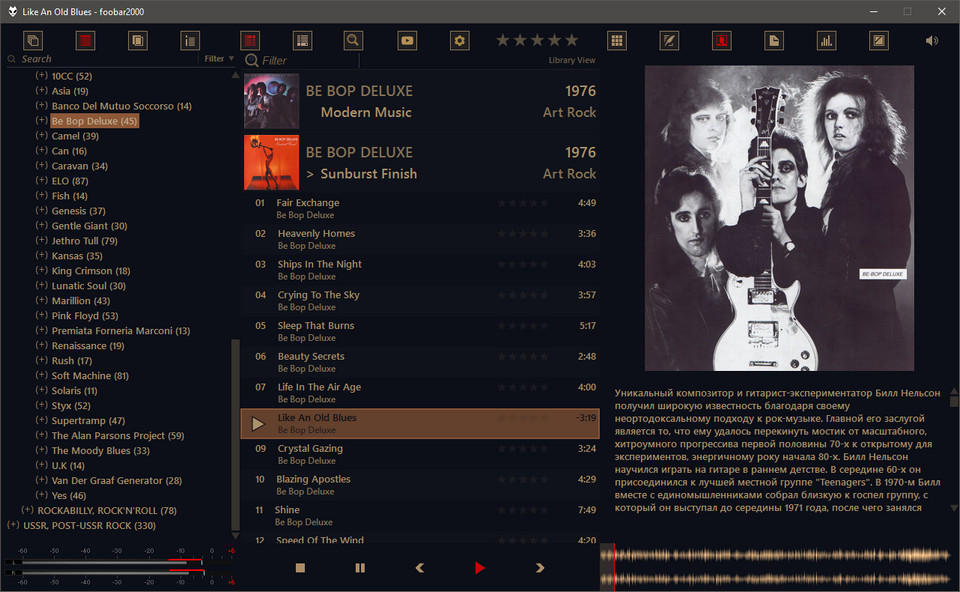Skip to next track arrow

click(540, 568)
